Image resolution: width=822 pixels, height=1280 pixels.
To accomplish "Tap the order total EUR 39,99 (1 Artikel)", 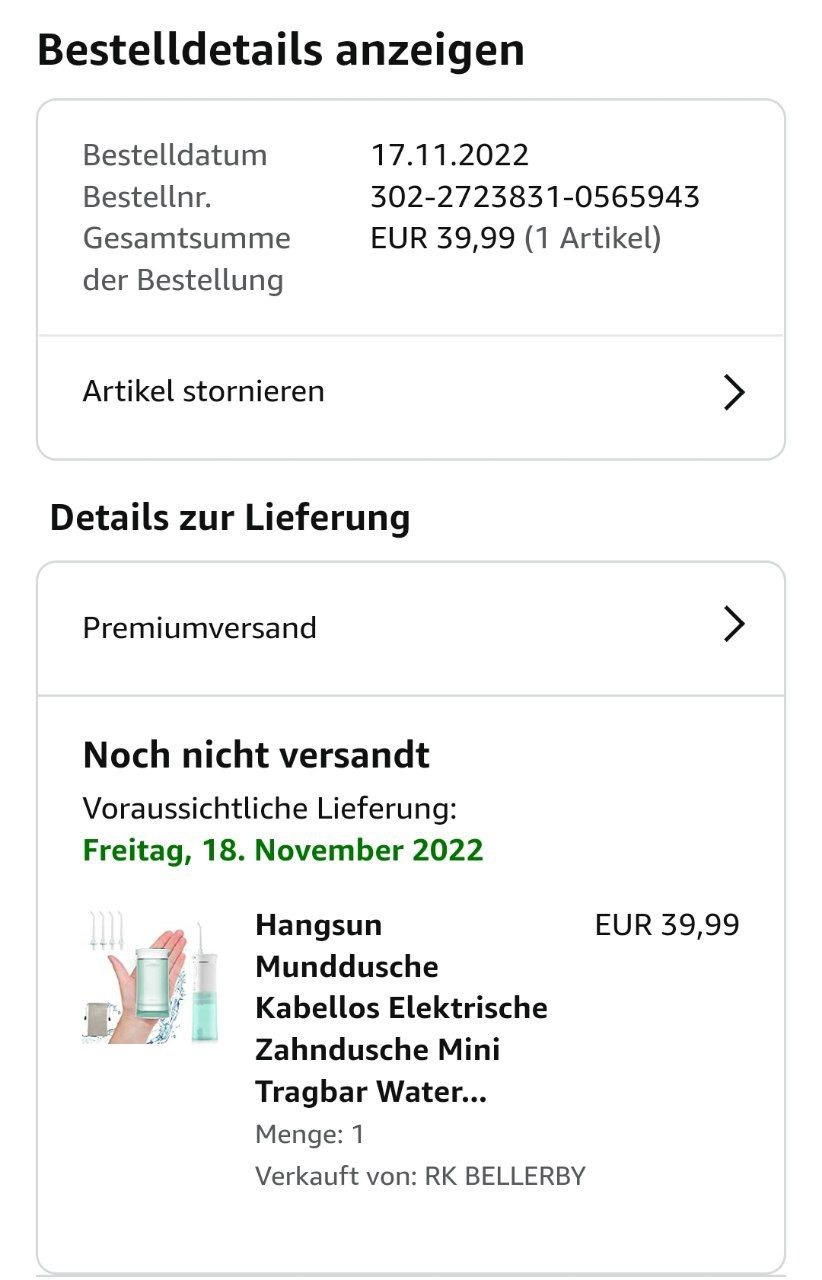I will (515, 238).
